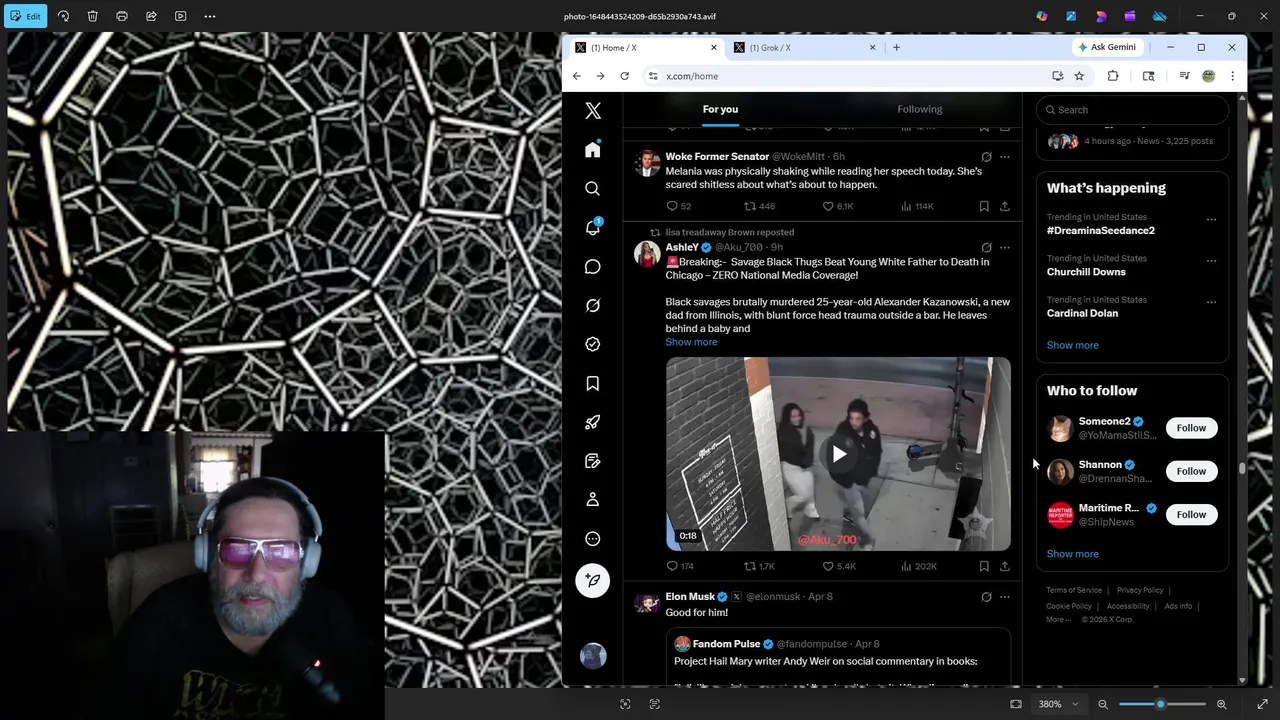The width and height of the screenshot is (1280, 720).
Task: Click the x.com/home address bar
Action: 850,76
